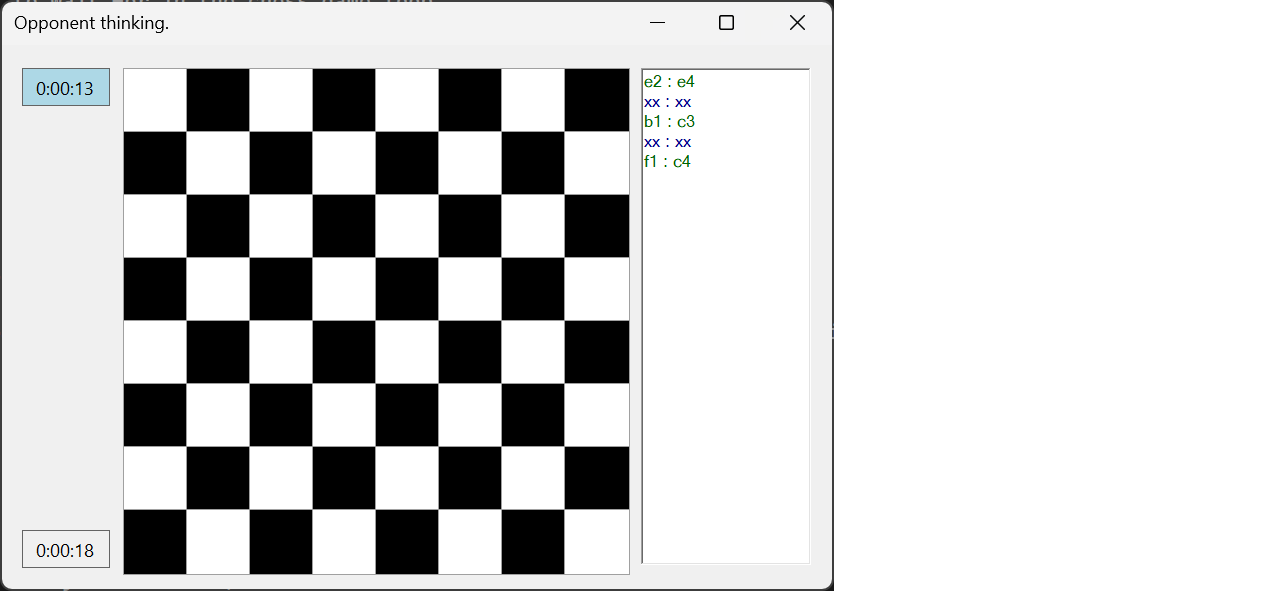The width and height of the screenshot is (1261, 591).
Task: Click the top-right black square of the board
Action: (x=597, y=98)
